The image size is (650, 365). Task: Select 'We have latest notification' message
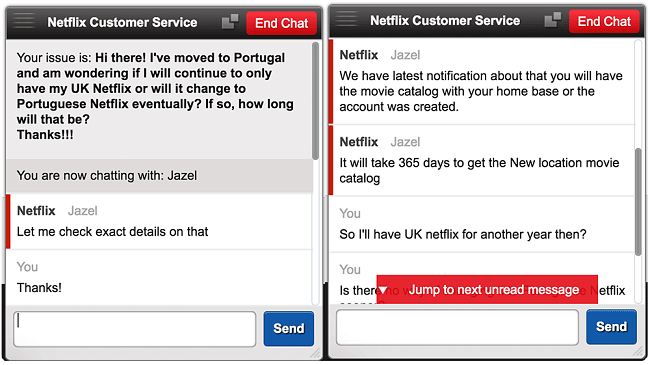tap(481, 91)
